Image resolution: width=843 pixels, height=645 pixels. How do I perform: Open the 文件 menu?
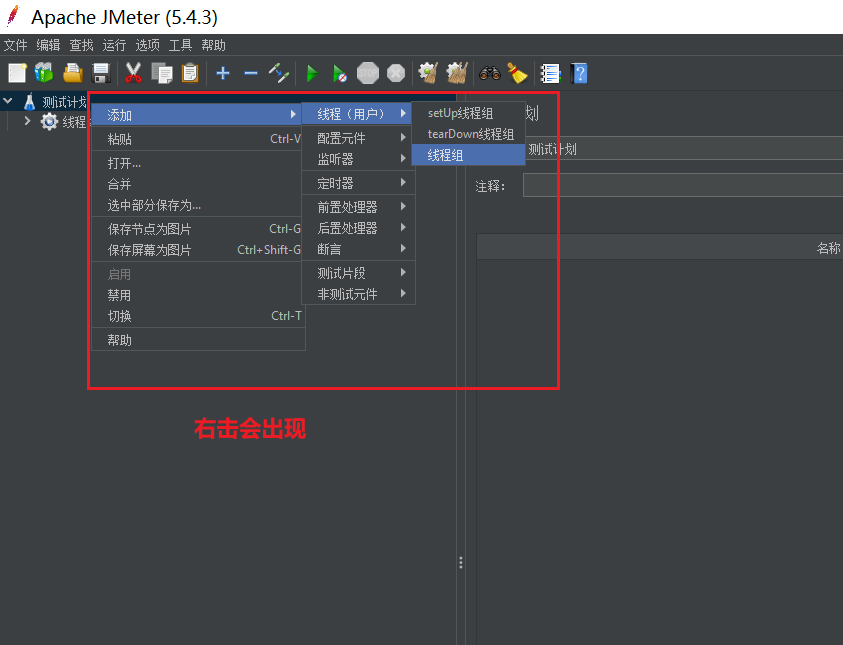coord(16,45)
